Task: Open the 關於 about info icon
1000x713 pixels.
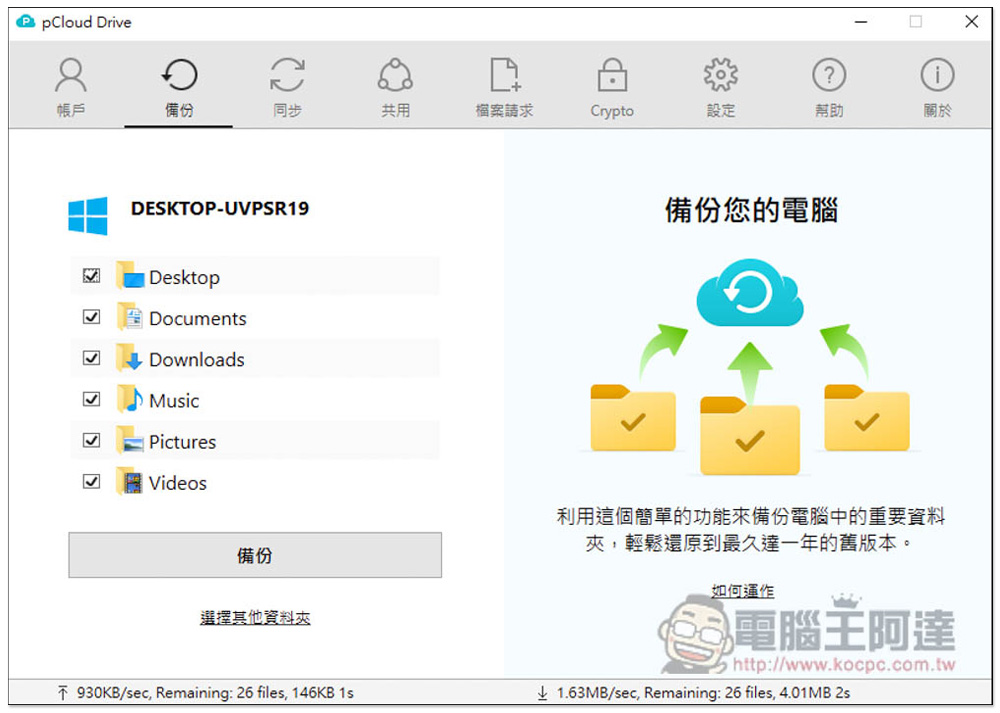Action: click(x=937, y=75)
